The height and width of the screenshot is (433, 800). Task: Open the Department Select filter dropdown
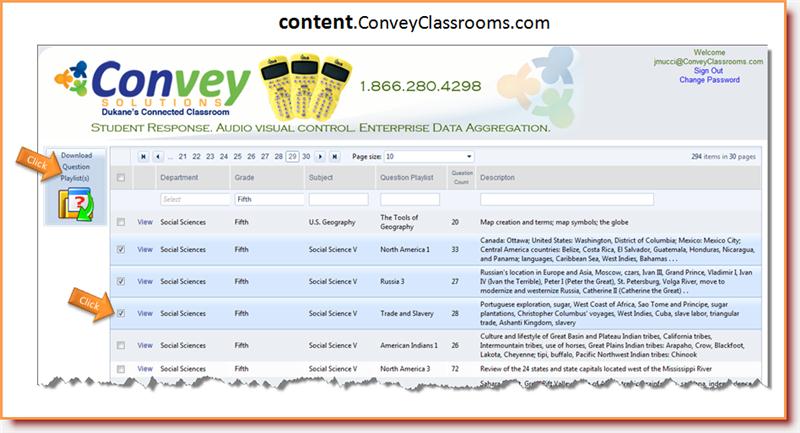pos(195,199)
